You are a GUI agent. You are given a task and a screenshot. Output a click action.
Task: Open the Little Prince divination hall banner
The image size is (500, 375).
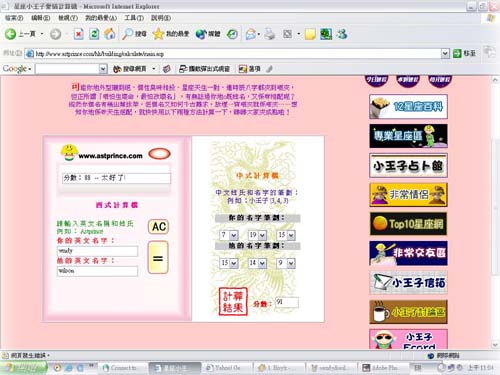[408, 166]
